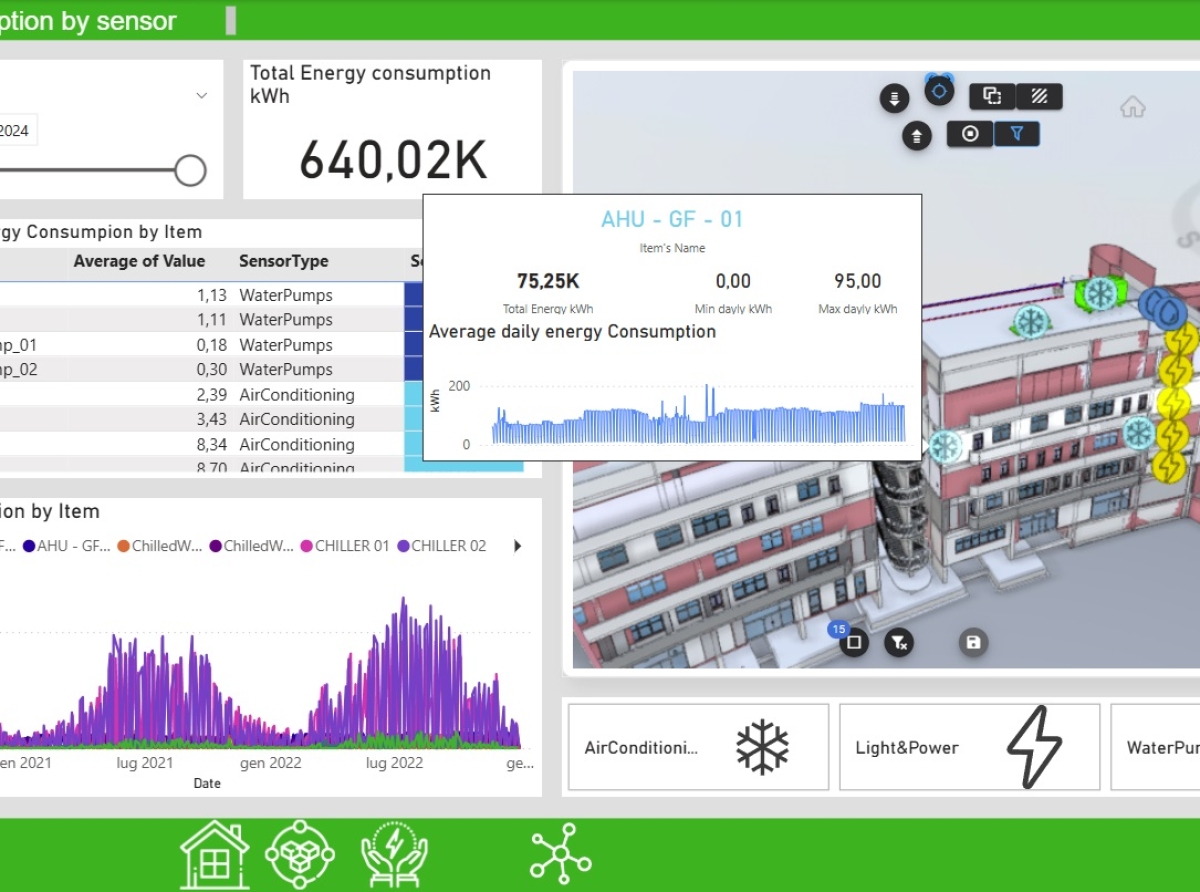The height and width of the screenshot is (892, 1200).
Task: Open the energy hands icon in bottom bar
Action: [x=393, y=855]
